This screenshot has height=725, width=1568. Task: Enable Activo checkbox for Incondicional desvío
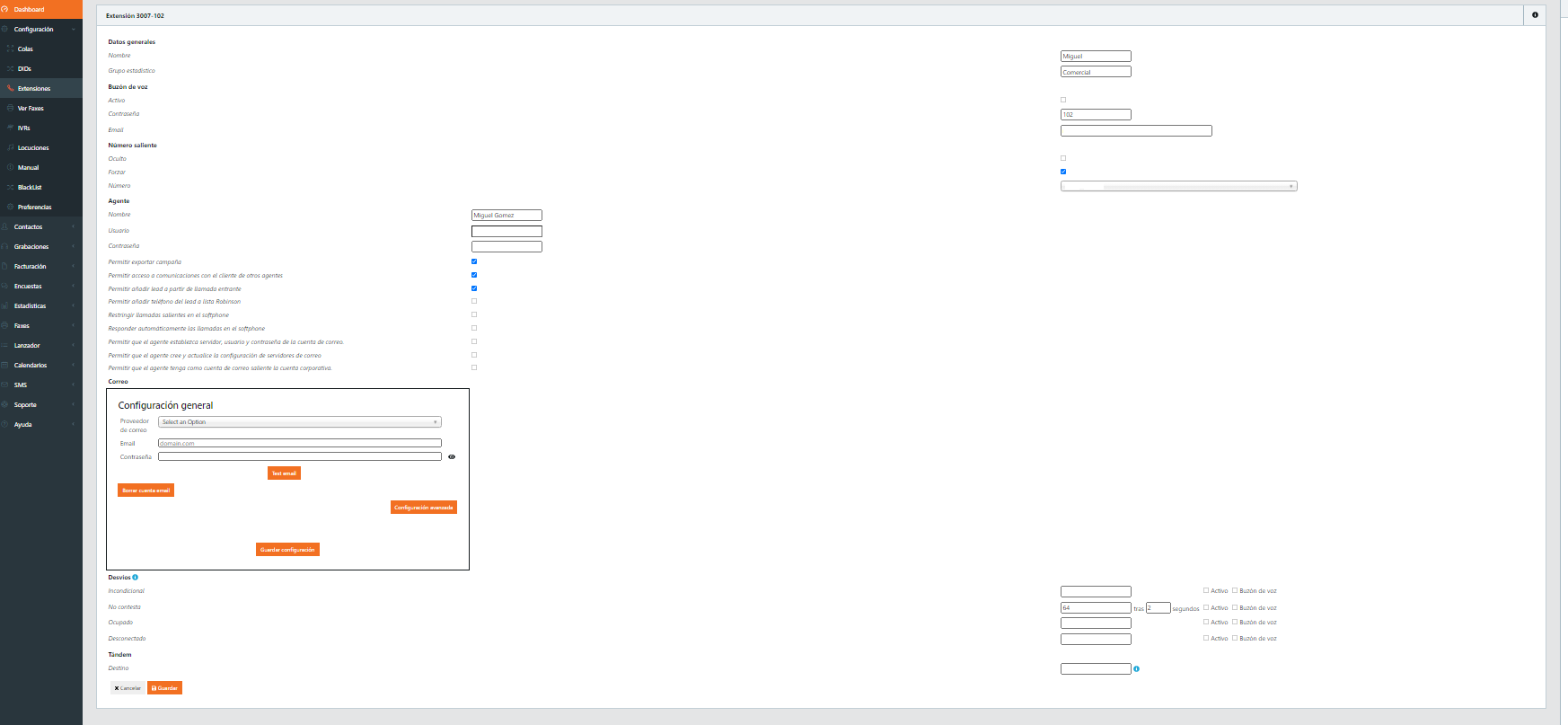coord(1206,590)
